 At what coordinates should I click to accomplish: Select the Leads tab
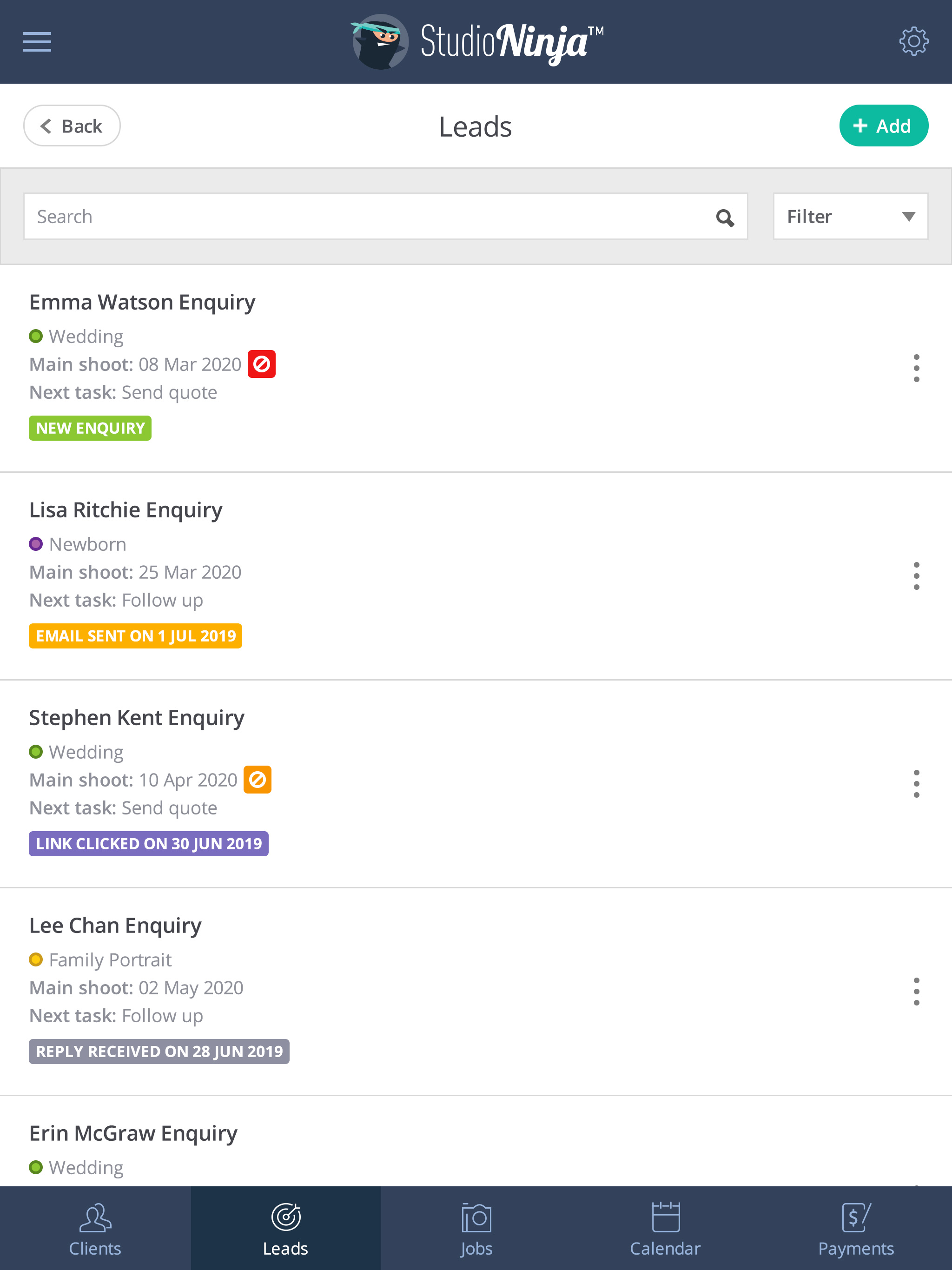(x=285, y=1228)
